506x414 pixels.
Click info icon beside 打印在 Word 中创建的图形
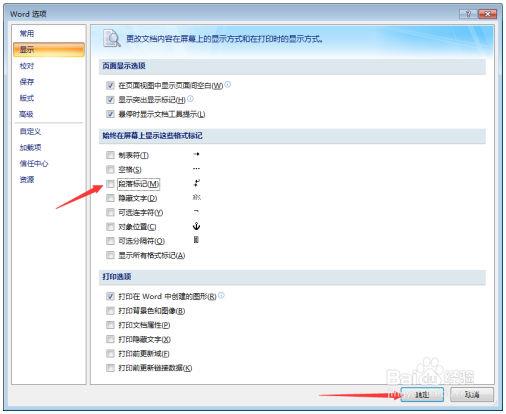[221, 295]
